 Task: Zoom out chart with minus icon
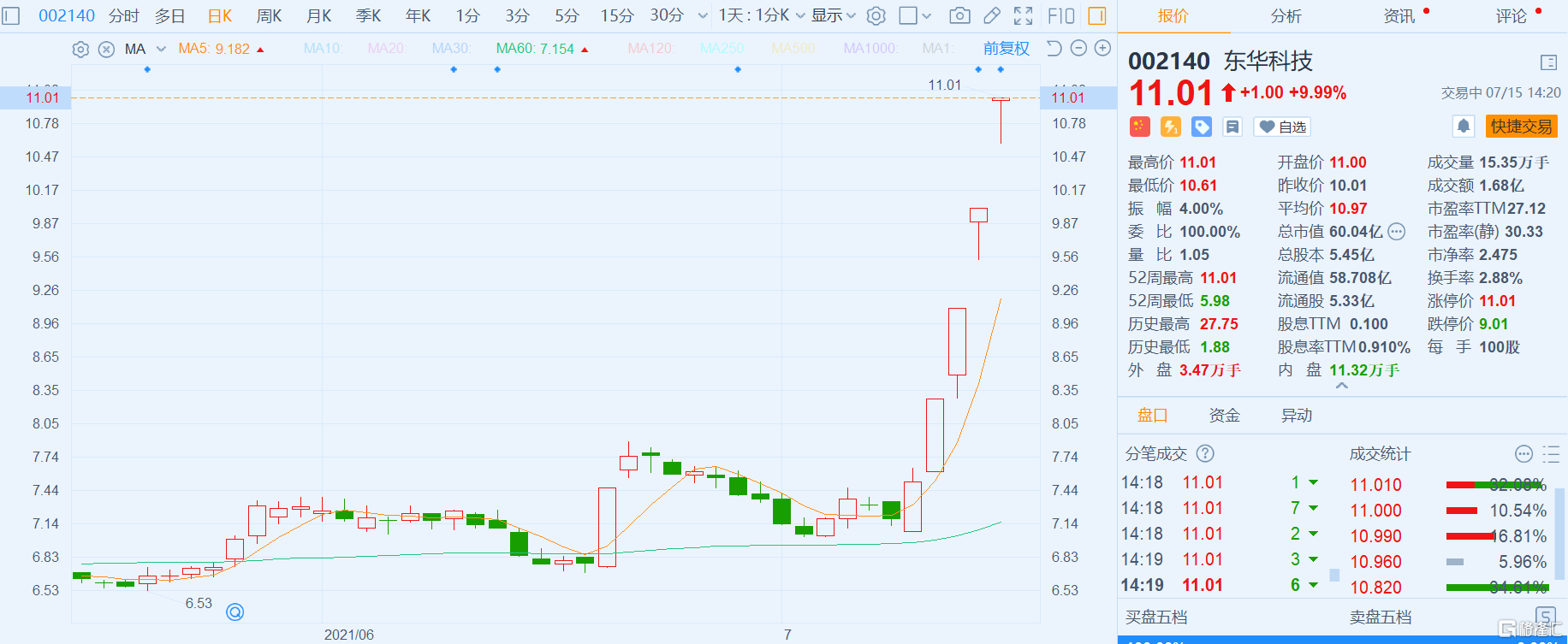tap(1078, 48)
